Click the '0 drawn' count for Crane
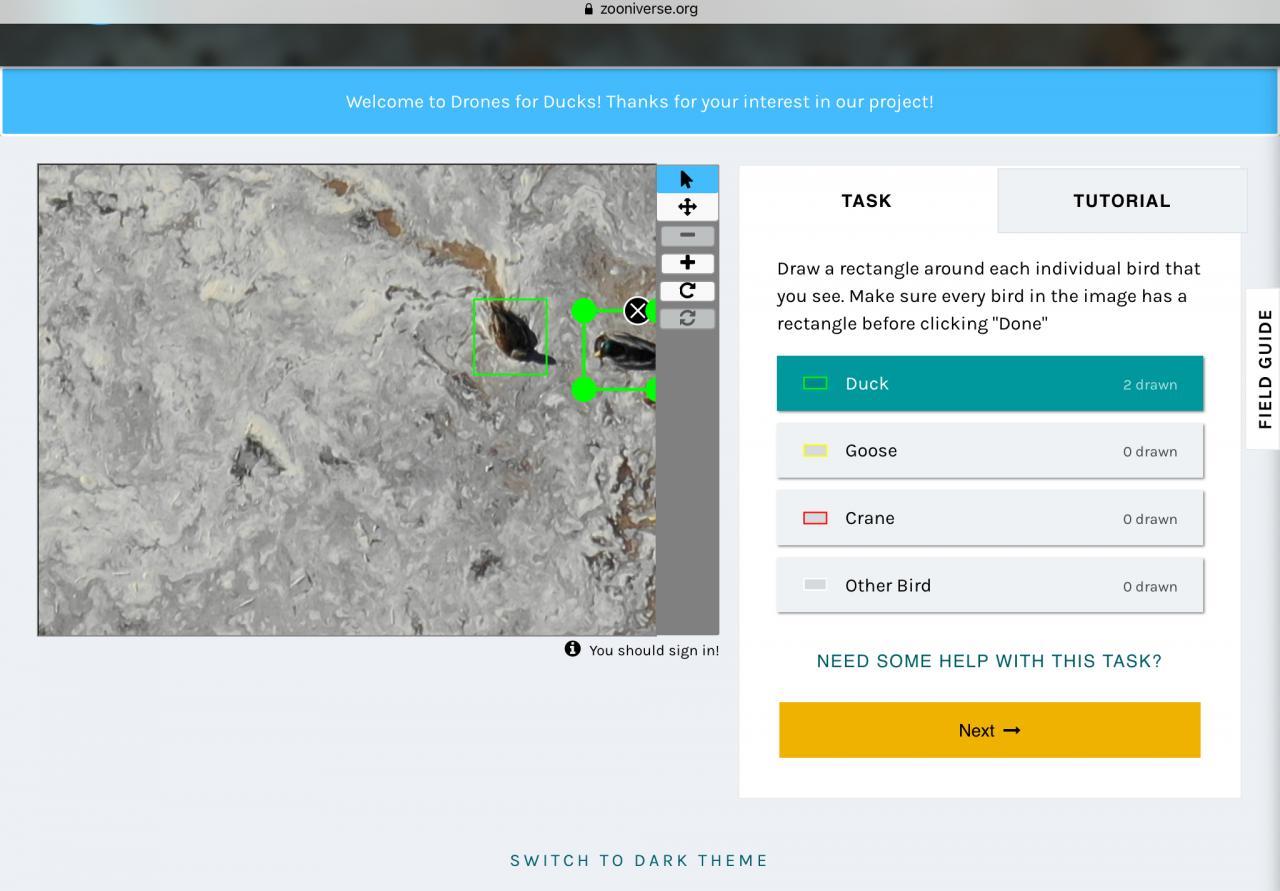Screen dimensions: 1280x891 [x=1150, y=519]
